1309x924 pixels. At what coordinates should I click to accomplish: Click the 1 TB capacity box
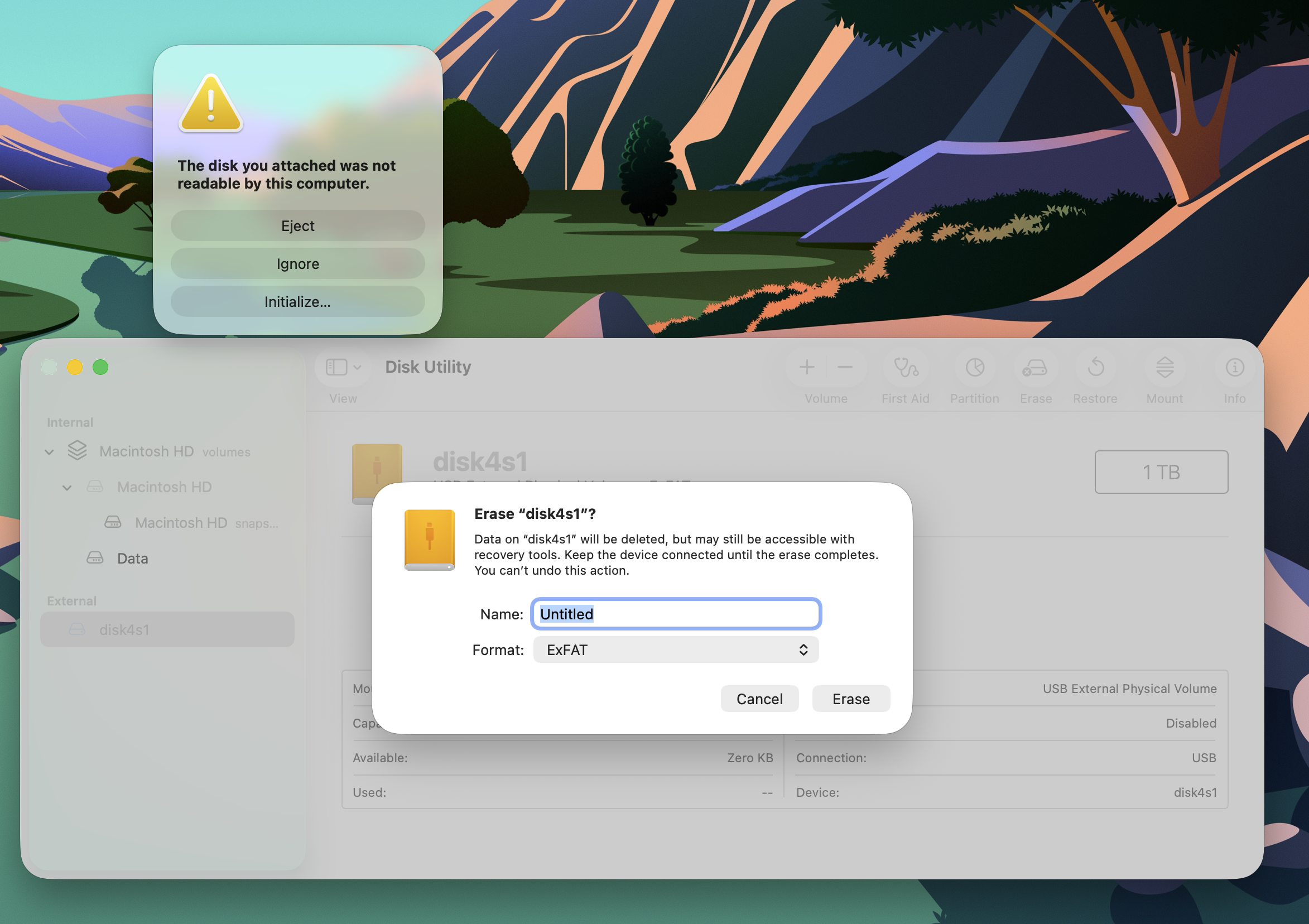point(1161,472)
